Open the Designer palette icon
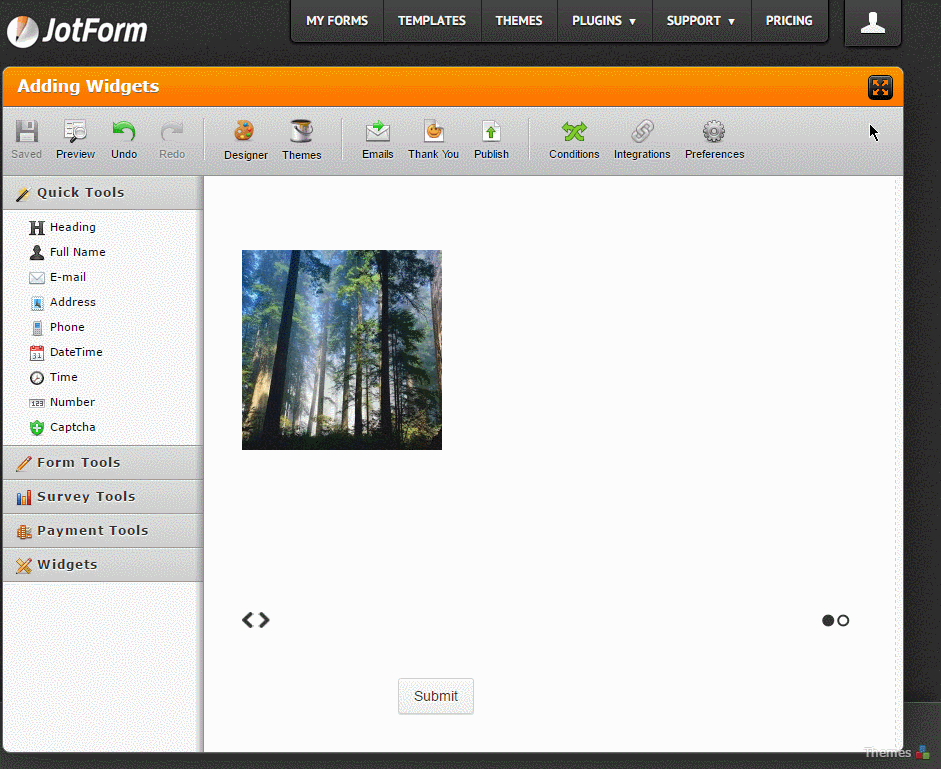 245,132
